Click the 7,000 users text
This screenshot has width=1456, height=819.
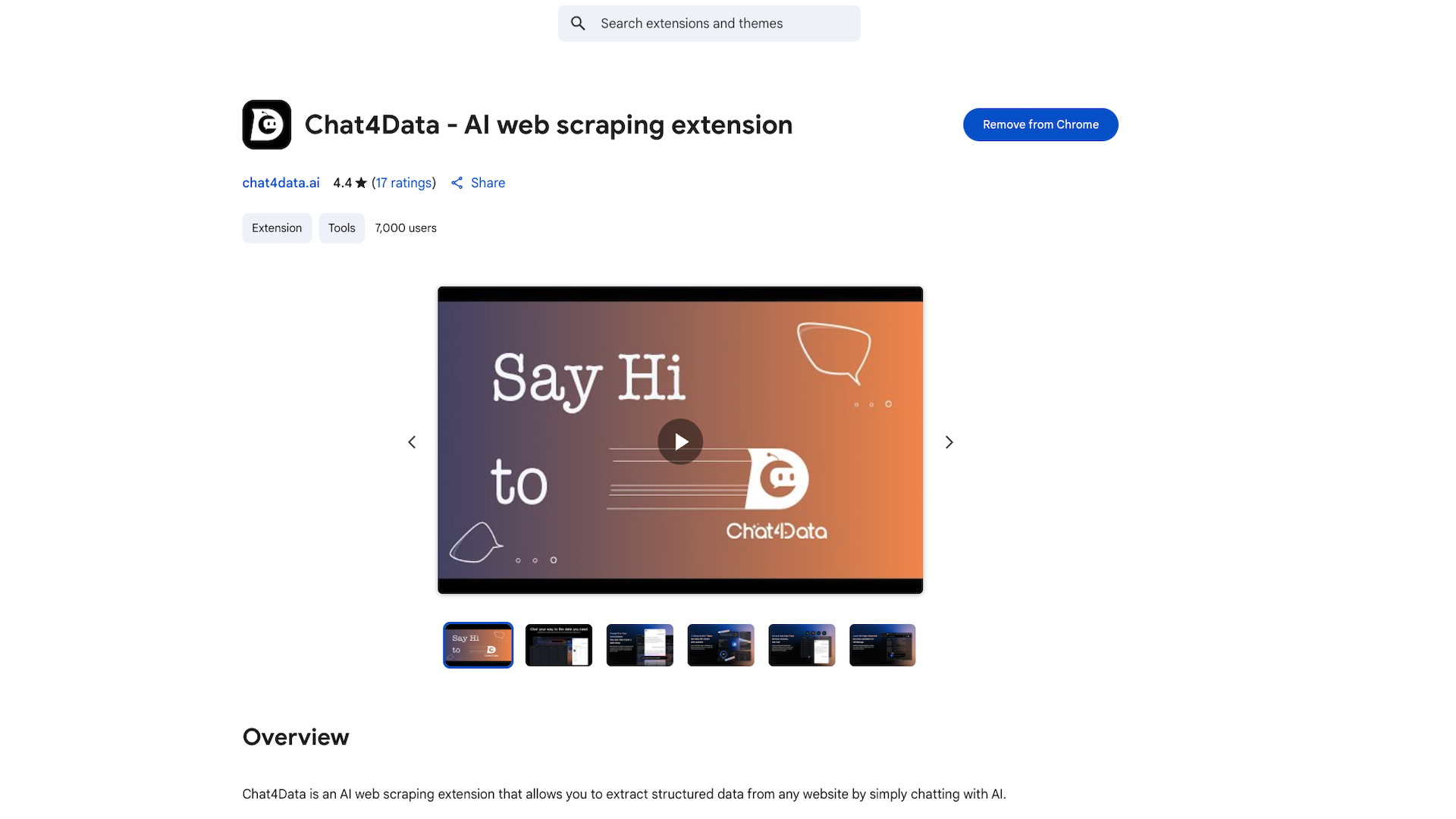[x=406, y=228]
